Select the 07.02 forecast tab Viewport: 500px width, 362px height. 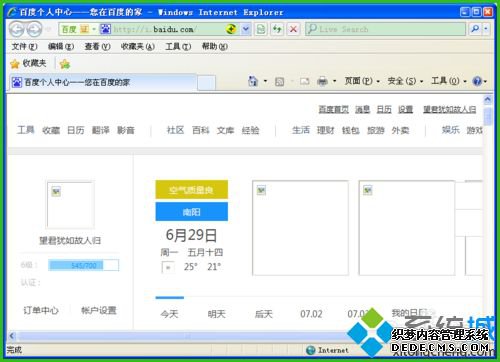(x=311, y=314)
